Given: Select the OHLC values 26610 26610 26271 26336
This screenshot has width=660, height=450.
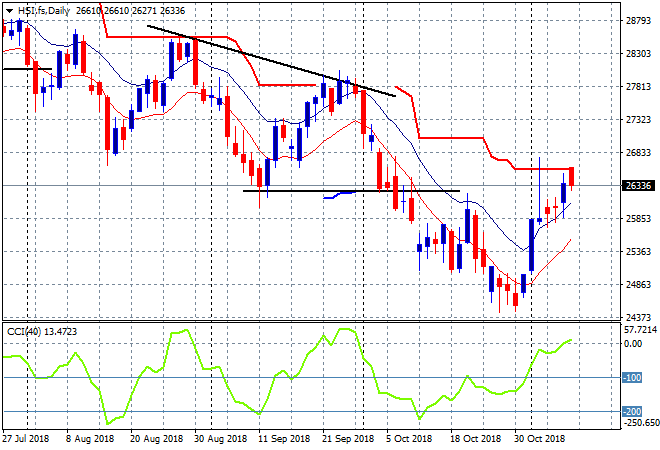Looking at the screenshot, I should 130,11.
